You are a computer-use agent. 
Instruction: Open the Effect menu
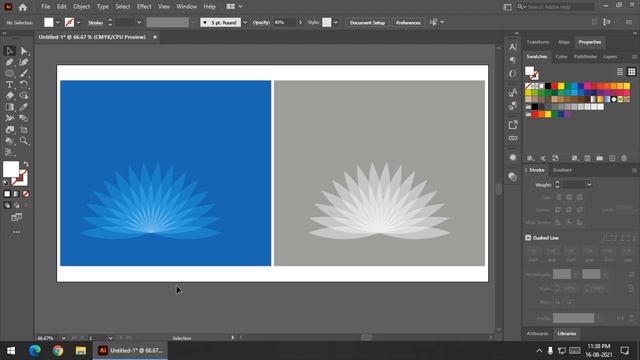(144, 7)
